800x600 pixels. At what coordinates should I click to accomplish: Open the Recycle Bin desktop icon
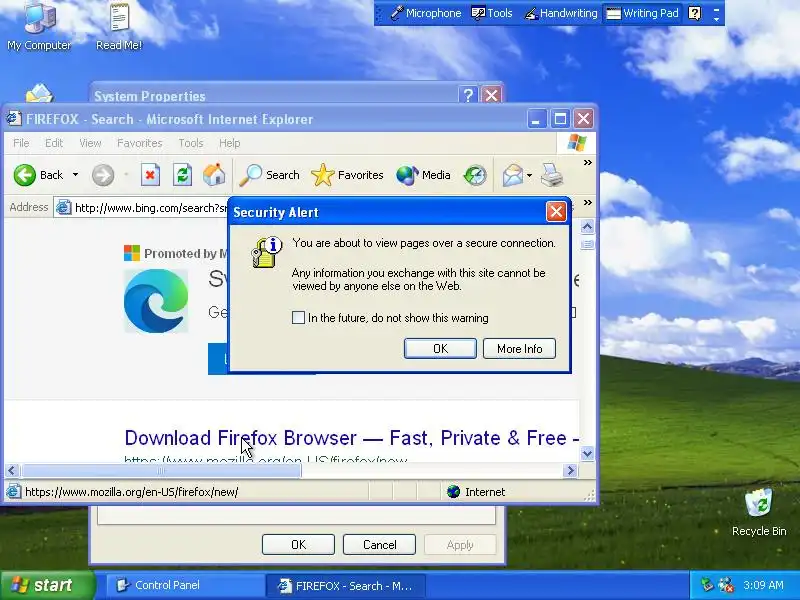[x=759, y=512]
